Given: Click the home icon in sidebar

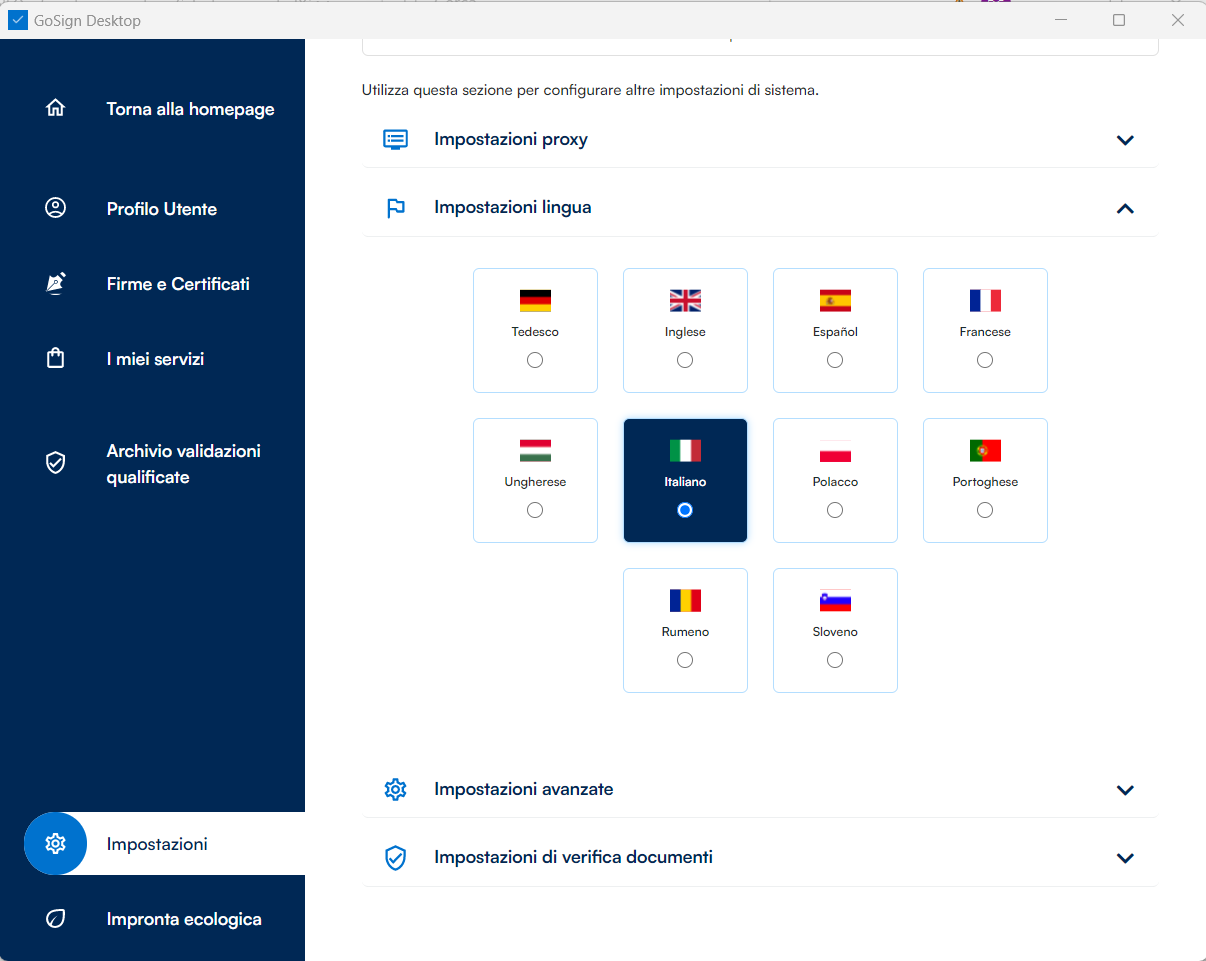Looking at the screenshot, I should tap(56, 109).
